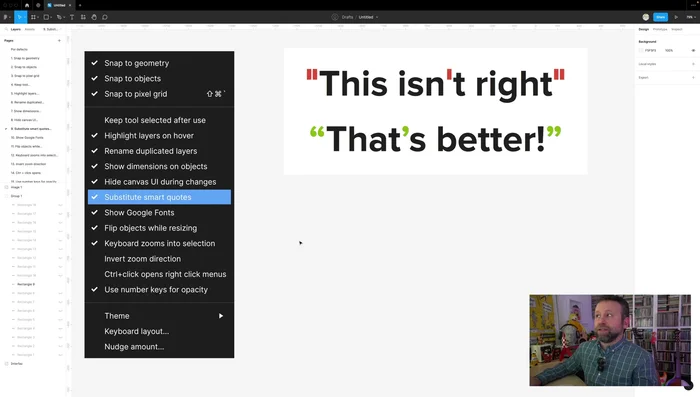Viewport: 700px width, 397px height.
Task: Switch to the Design tab
Action: coord(643,29)
